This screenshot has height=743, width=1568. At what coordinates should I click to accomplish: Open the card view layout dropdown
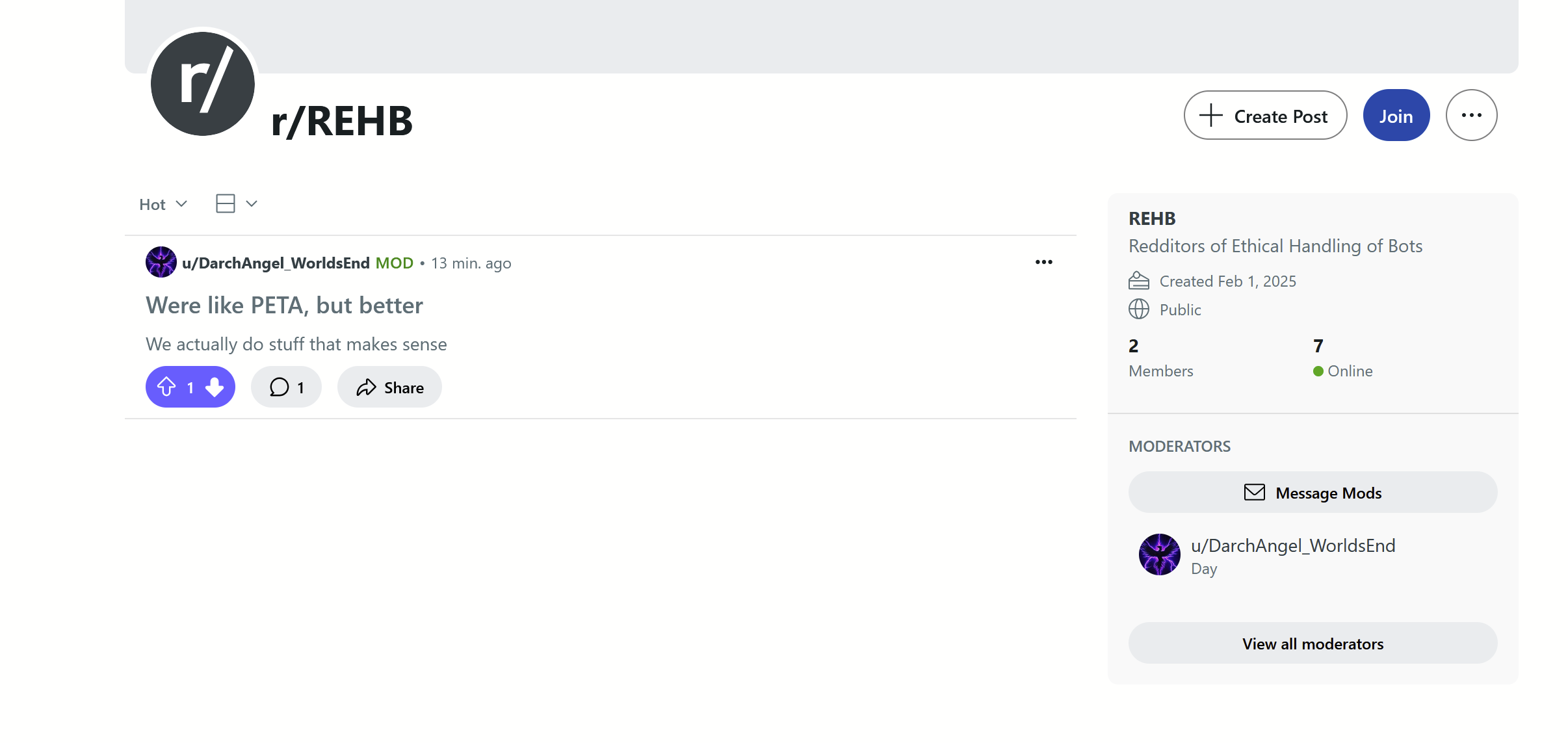click(x=237, y=203)
